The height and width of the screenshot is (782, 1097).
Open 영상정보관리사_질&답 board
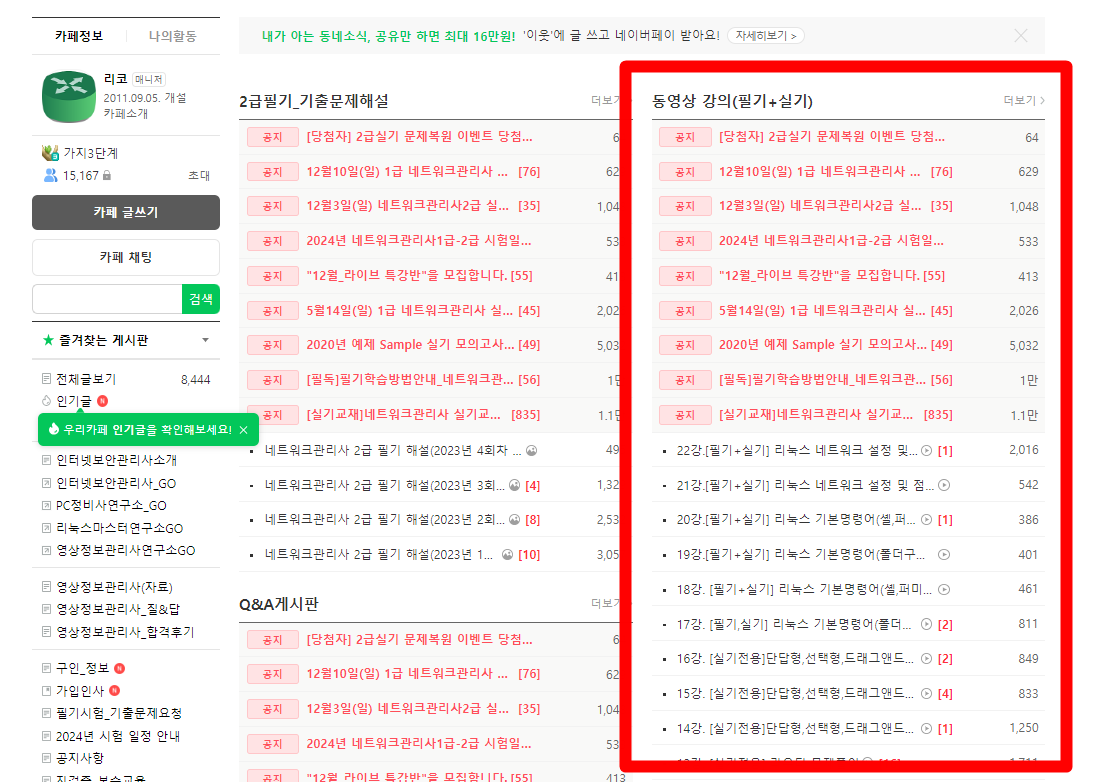(118, 609)
